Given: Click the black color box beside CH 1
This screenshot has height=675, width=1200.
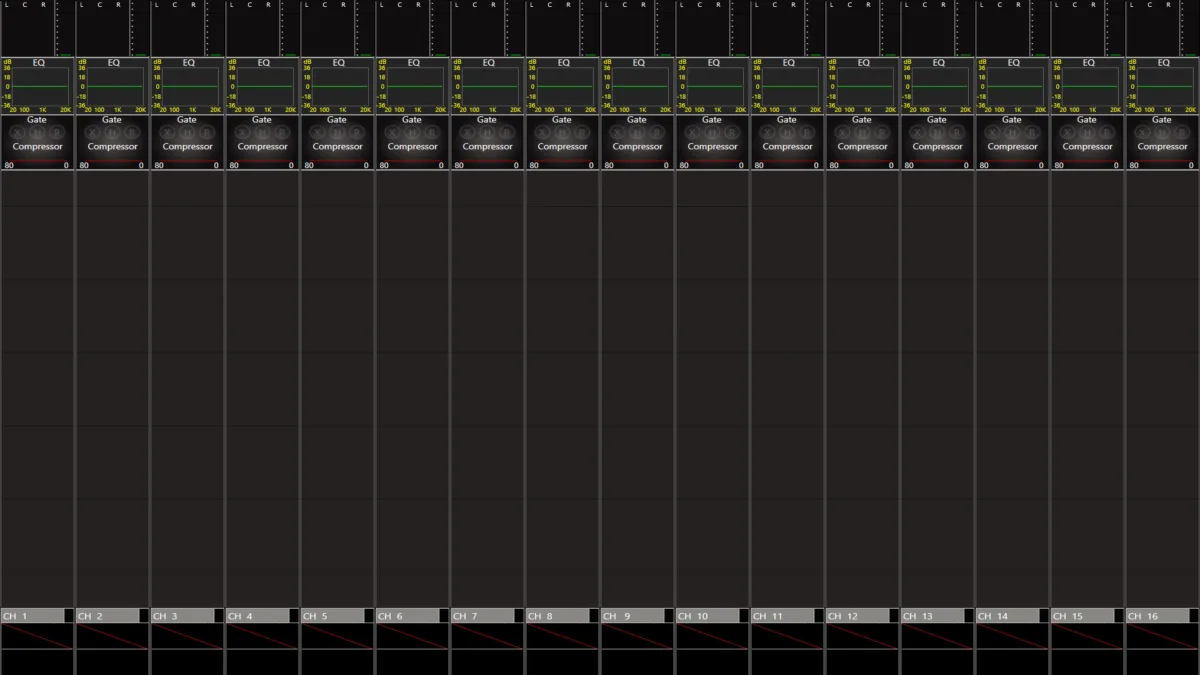Looking at the screenshot, I should (x=69, y=616).
